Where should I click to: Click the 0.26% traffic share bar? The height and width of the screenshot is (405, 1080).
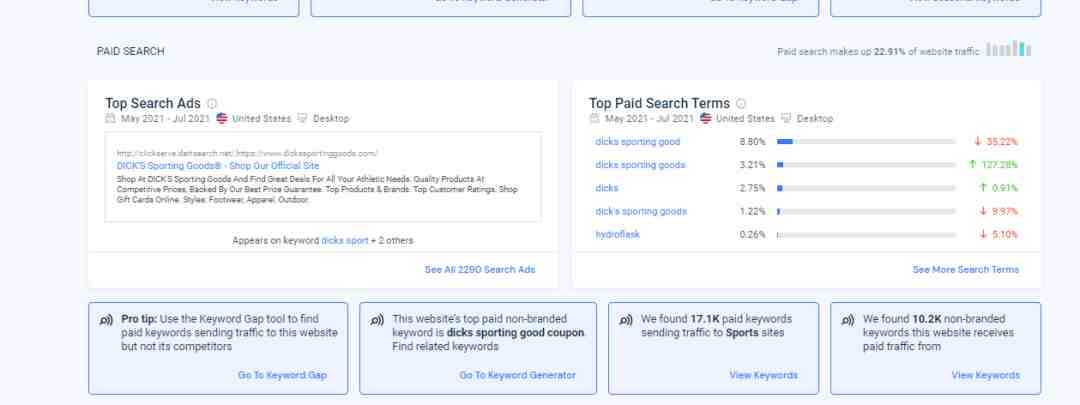pos(866,235)
